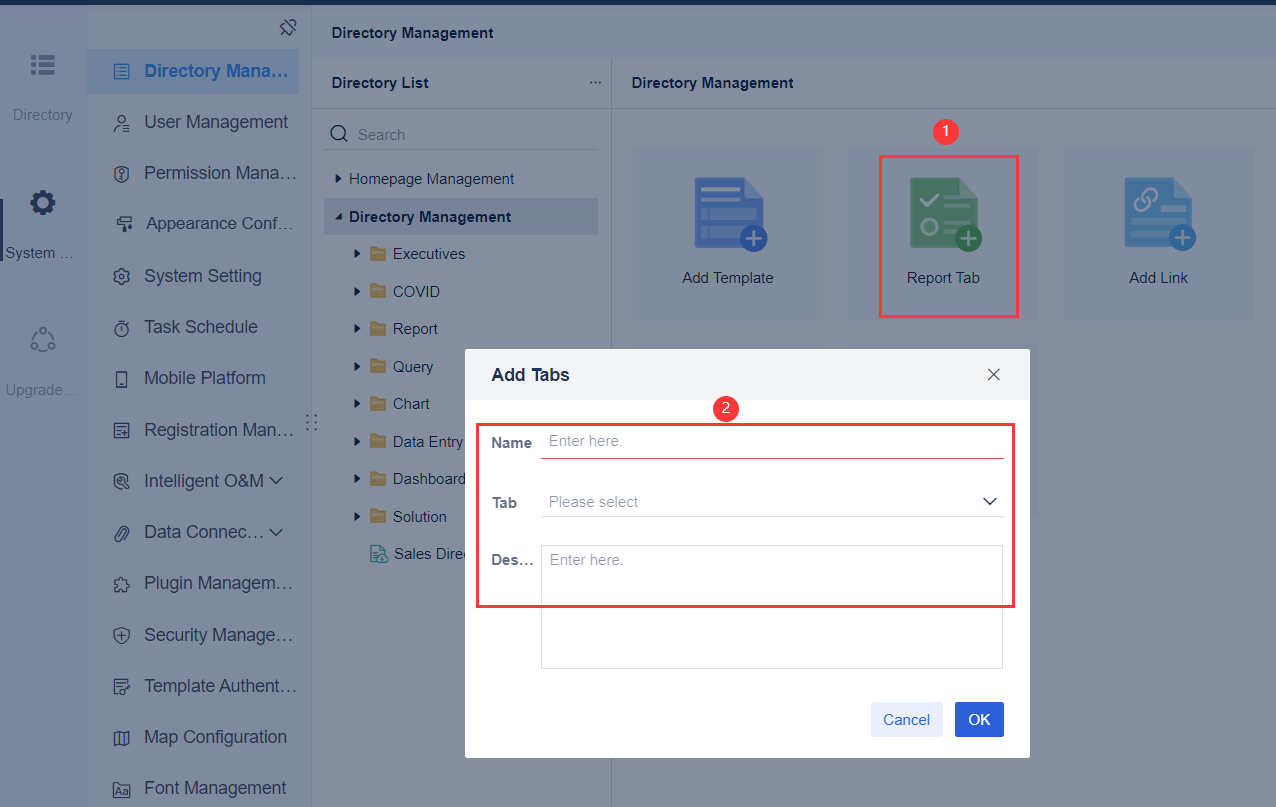Click the Name input field

coord(772,442)
